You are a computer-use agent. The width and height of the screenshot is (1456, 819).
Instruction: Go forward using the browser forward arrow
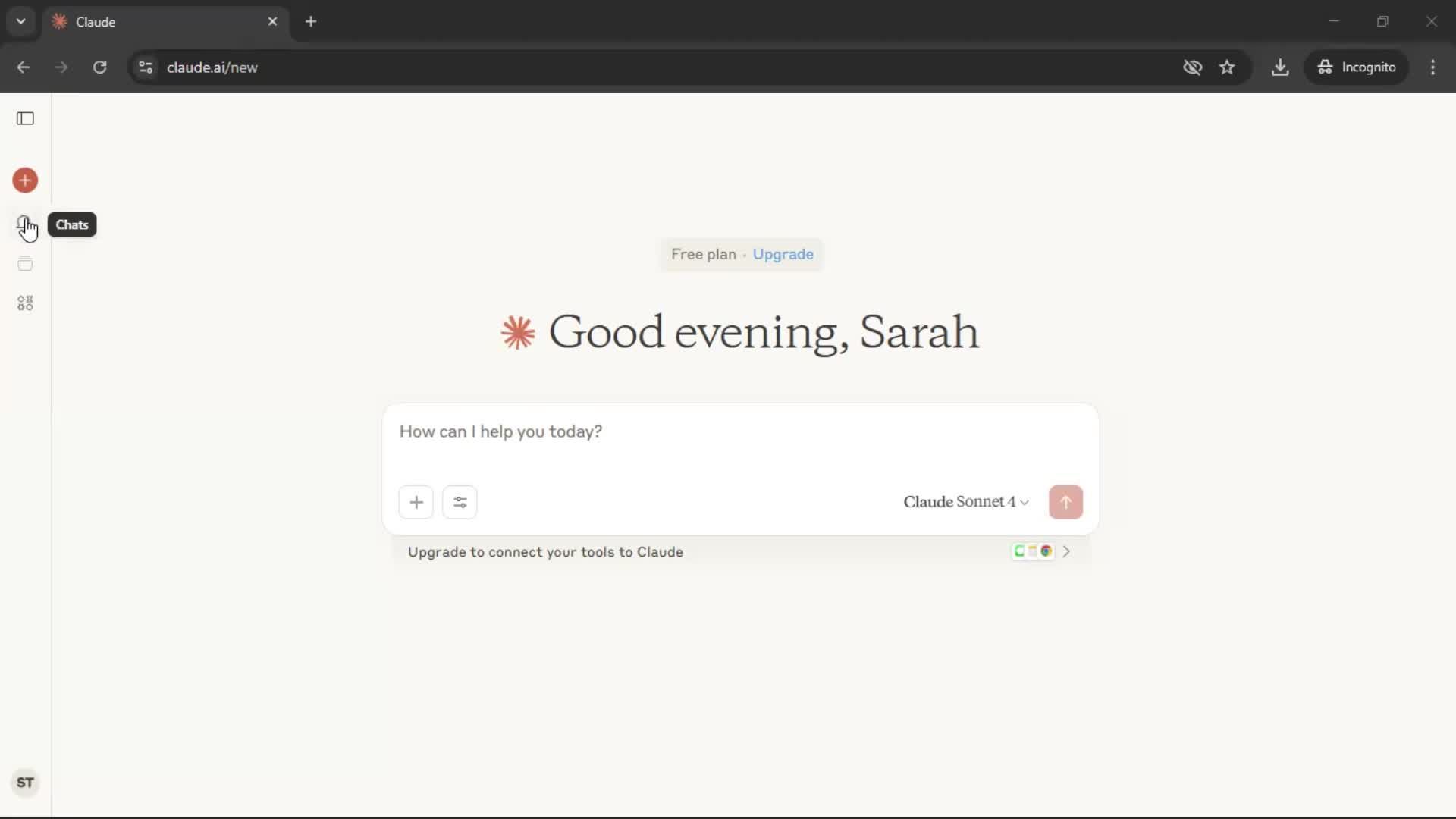[x=61, y=67]
